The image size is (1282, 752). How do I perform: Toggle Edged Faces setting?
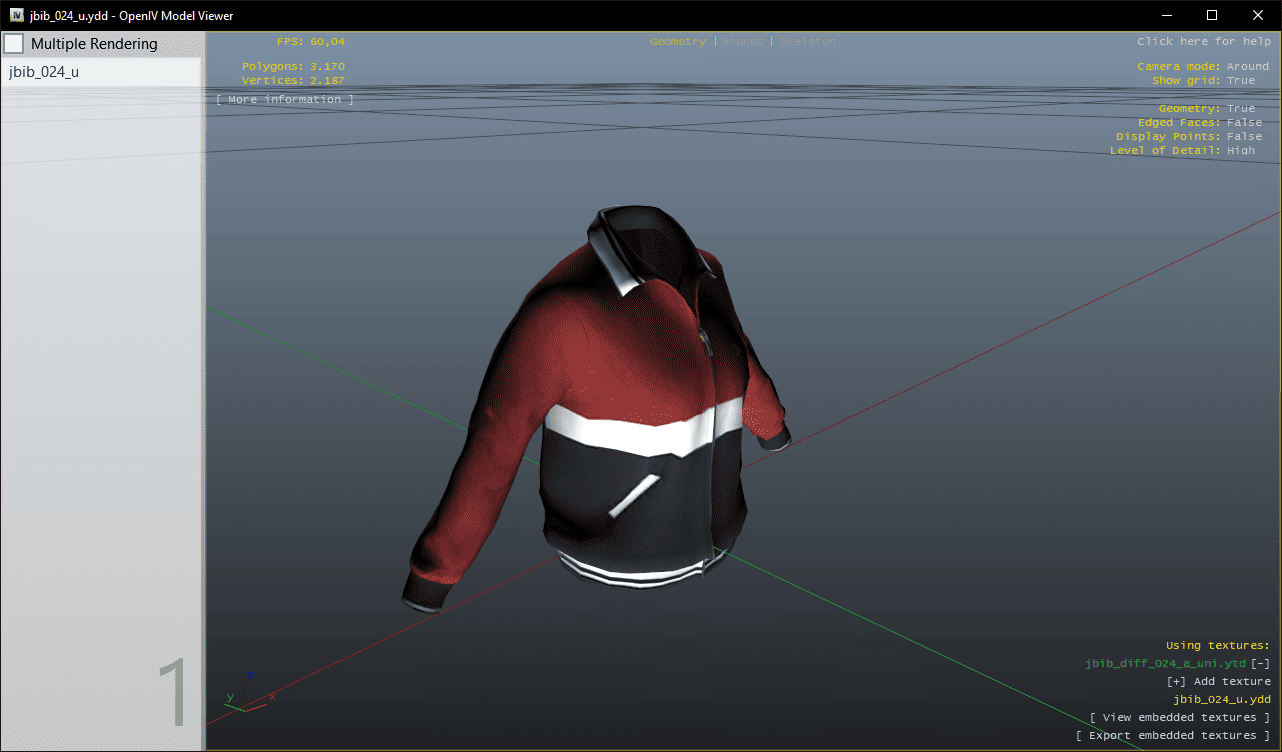1244,122
